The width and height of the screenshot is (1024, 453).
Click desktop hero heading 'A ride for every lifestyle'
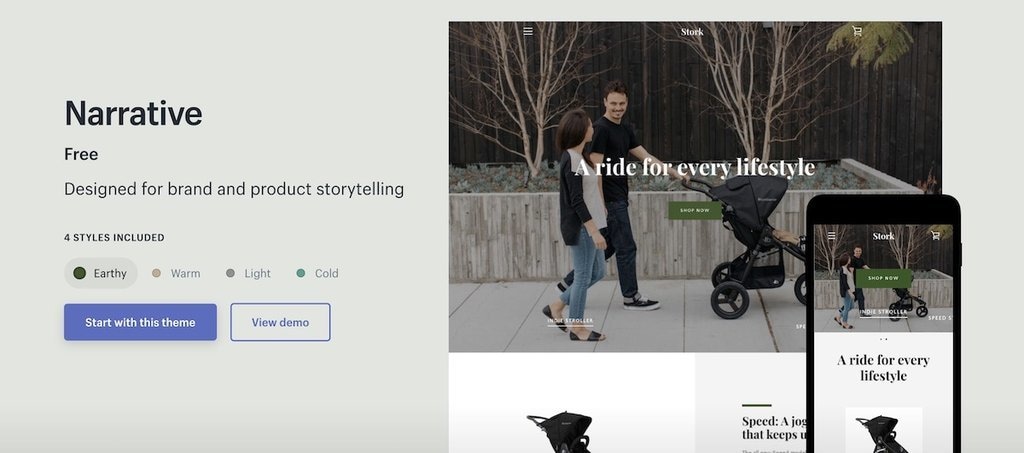click(x=694, y=167)
